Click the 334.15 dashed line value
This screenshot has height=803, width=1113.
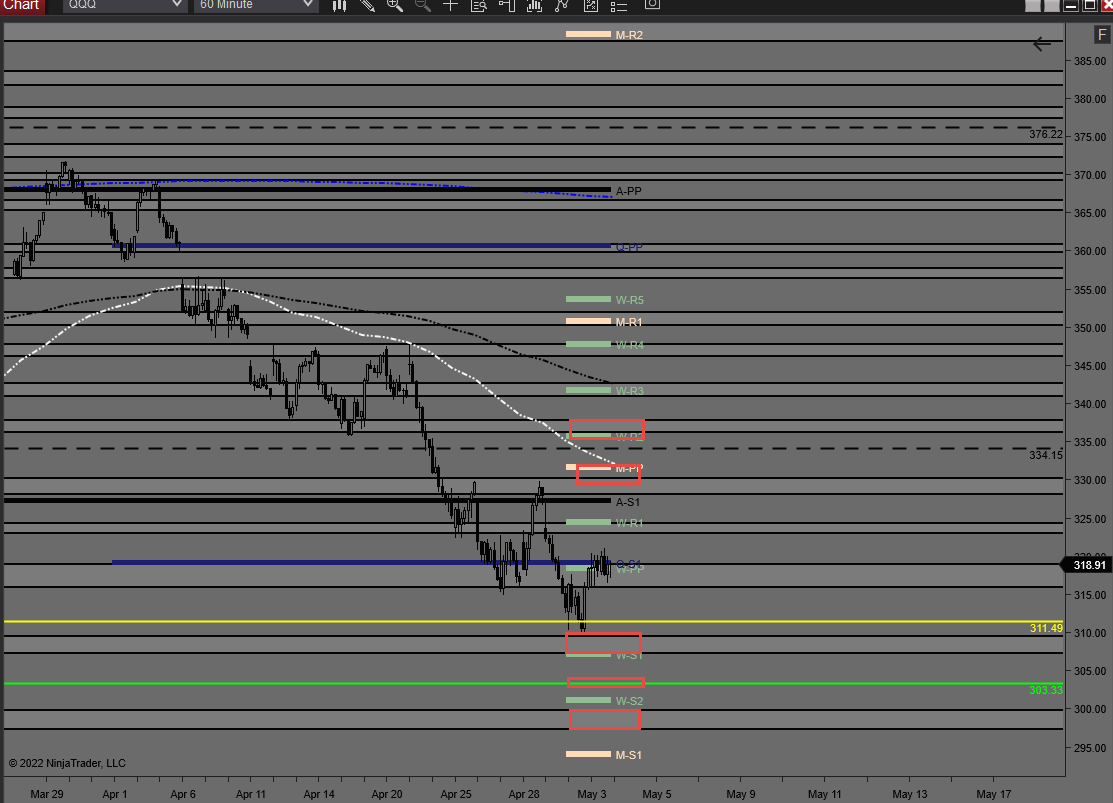click(x=1046, y=455)
